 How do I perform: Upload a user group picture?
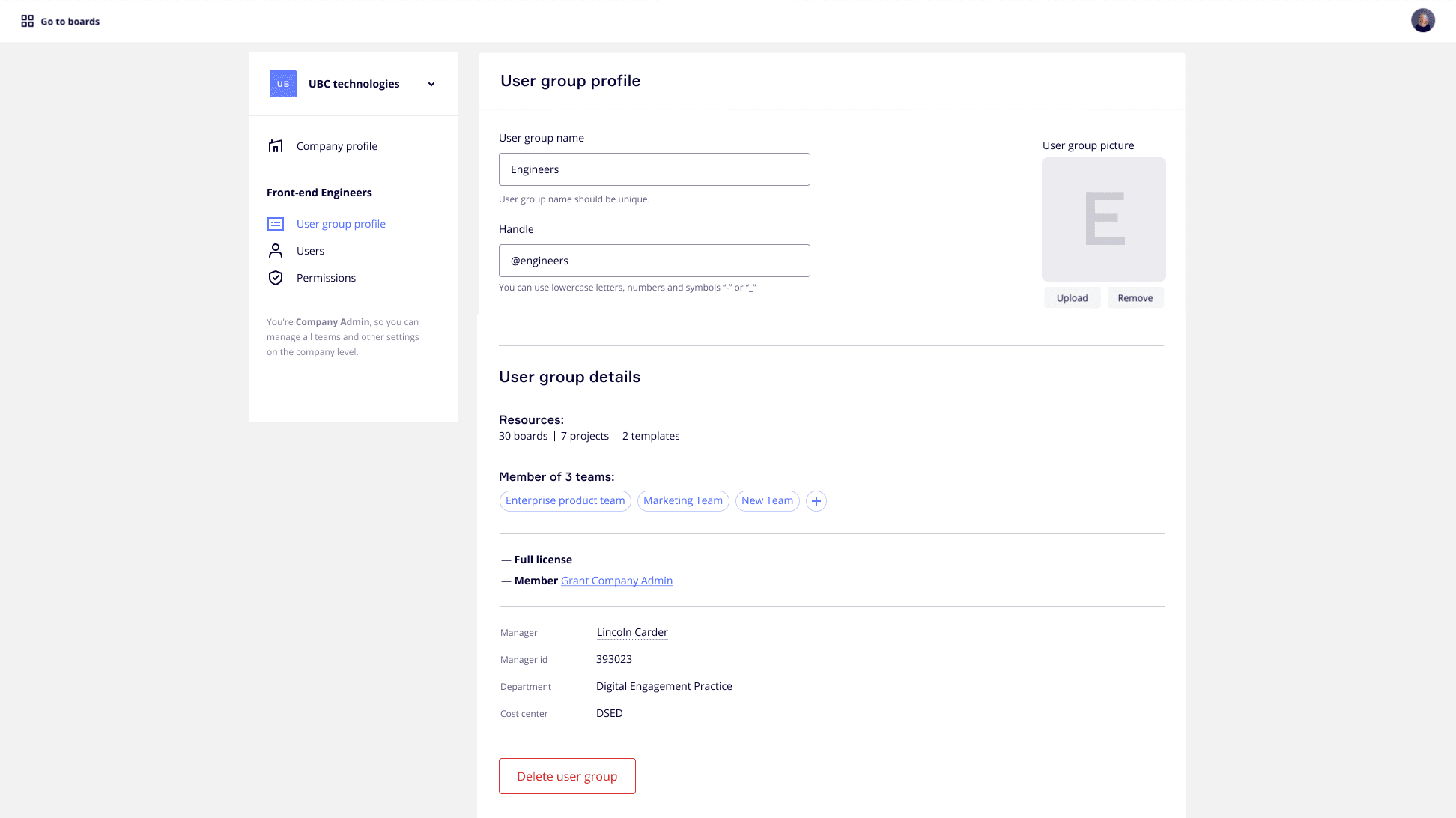tap(1072, 298)
